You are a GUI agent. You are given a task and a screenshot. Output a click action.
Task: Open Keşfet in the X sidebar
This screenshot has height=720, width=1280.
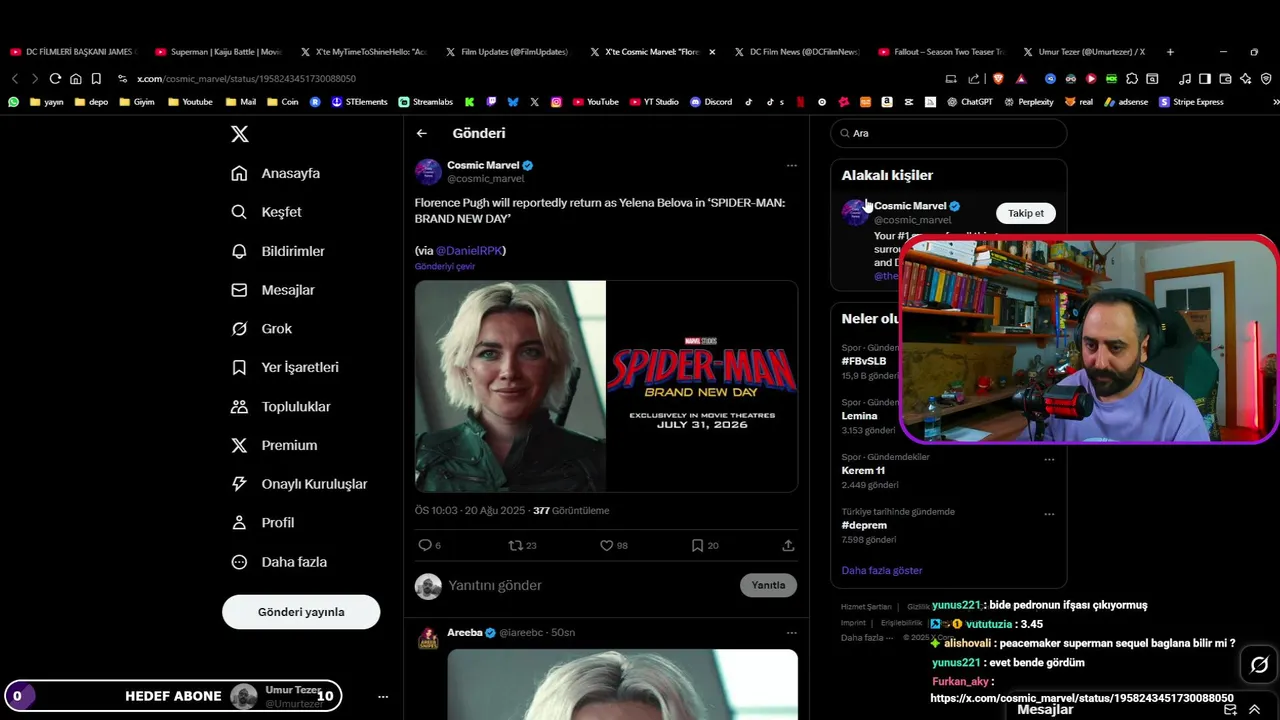pyautogui.click(x=266, y=212)
